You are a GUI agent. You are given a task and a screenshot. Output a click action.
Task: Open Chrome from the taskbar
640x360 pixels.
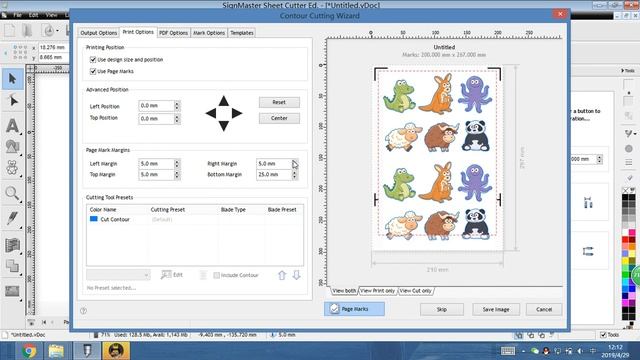[x=29, y=351]
